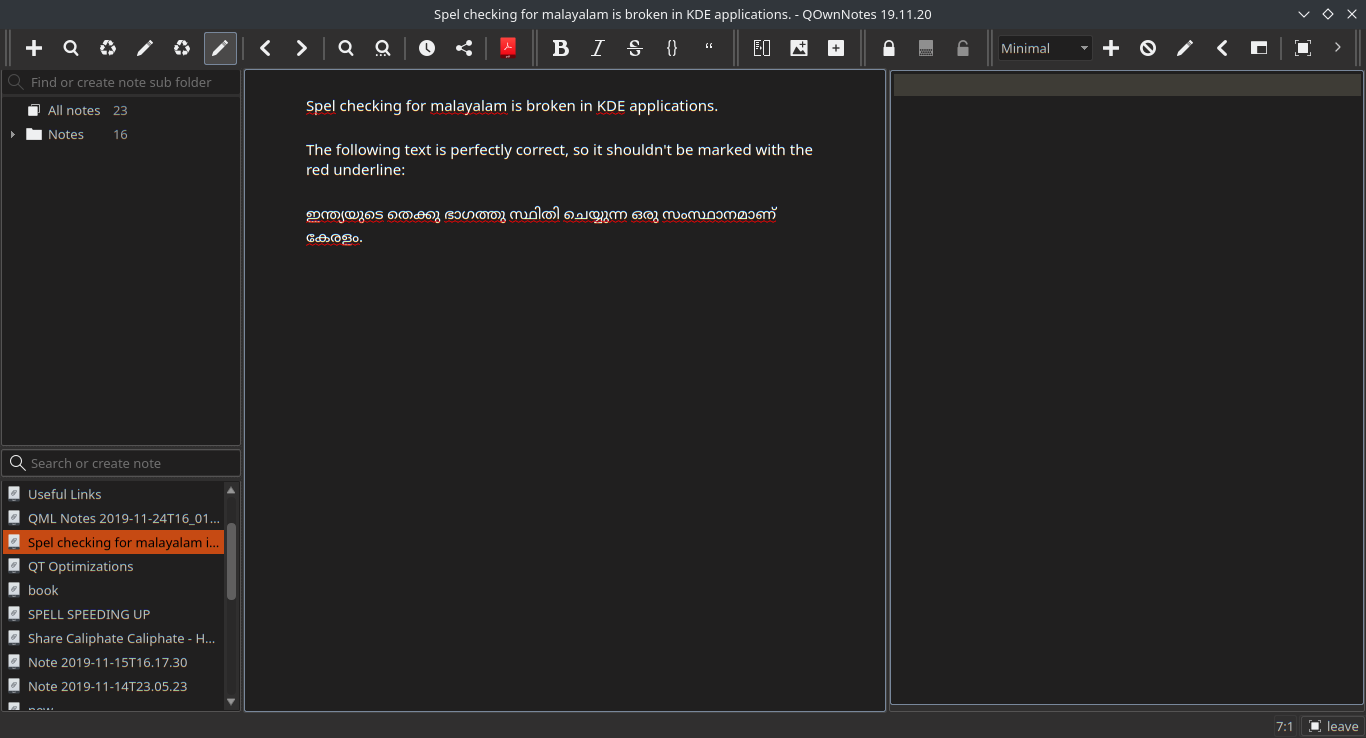Share the current note
Screen dimensions: 1366x738
pyautogui.click(x=464, y=48)
